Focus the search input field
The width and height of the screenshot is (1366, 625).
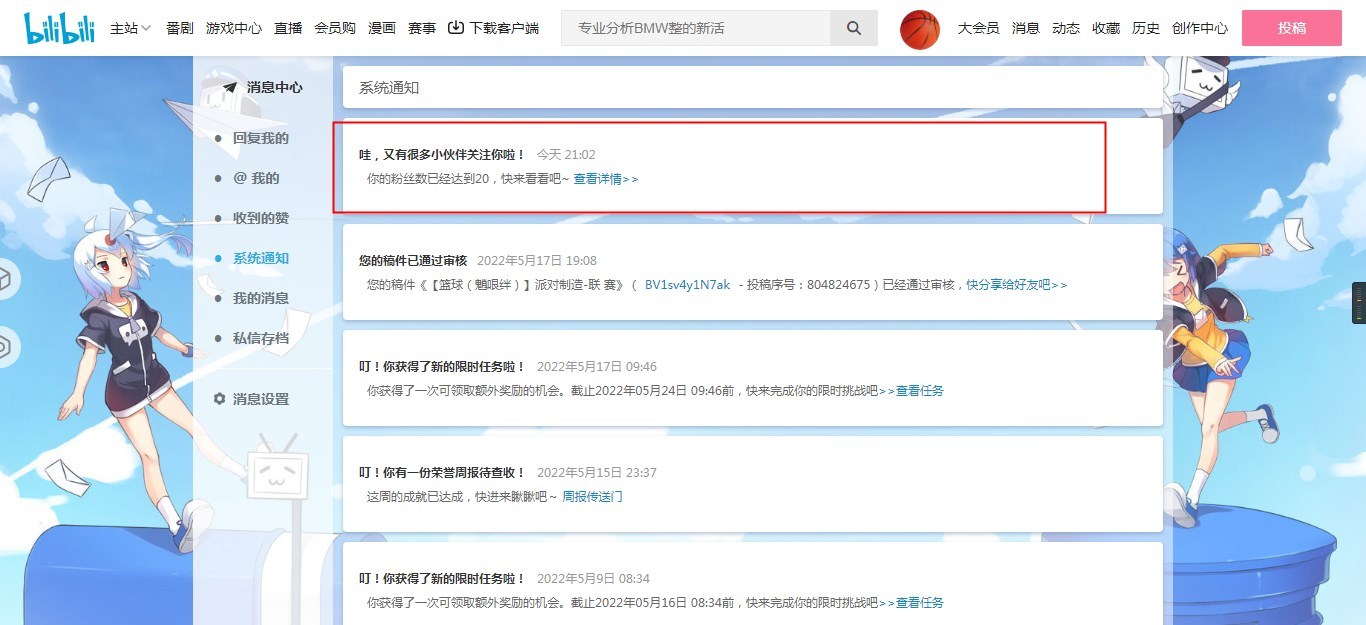[696, 28]
